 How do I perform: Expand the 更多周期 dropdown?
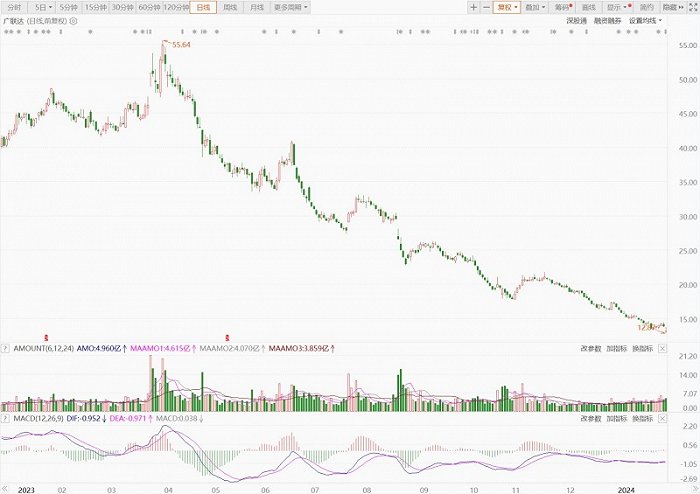point(290,7)
